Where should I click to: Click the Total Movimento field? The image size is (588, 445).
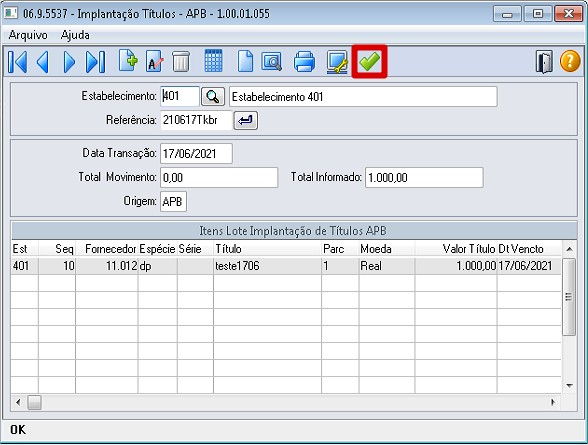pos(219,177)
